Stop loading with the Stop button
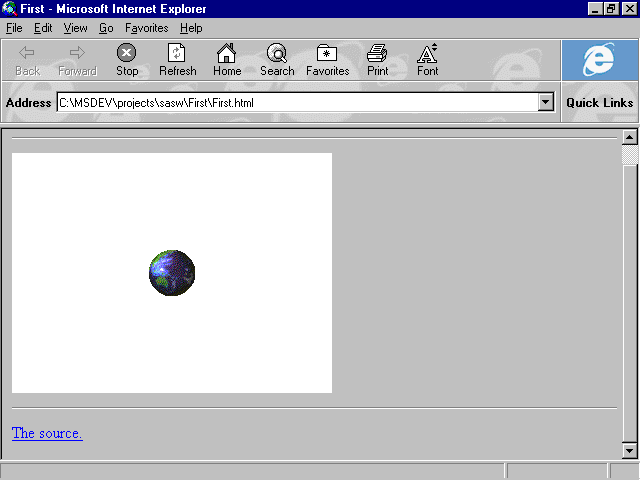Viewport: 640px width, 480px height. [x=127, y=60]
